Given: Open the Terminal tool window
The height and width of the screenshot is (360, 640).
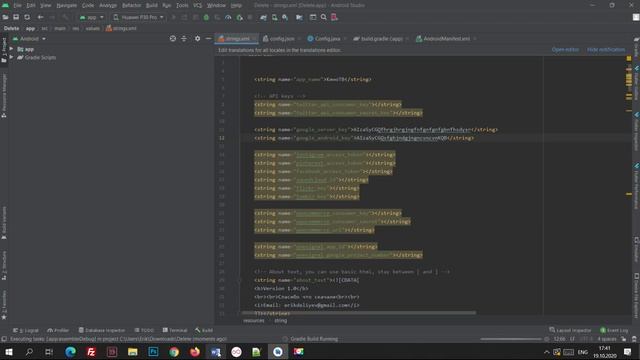Looking at the screenshot, I should tap(175, 330).
